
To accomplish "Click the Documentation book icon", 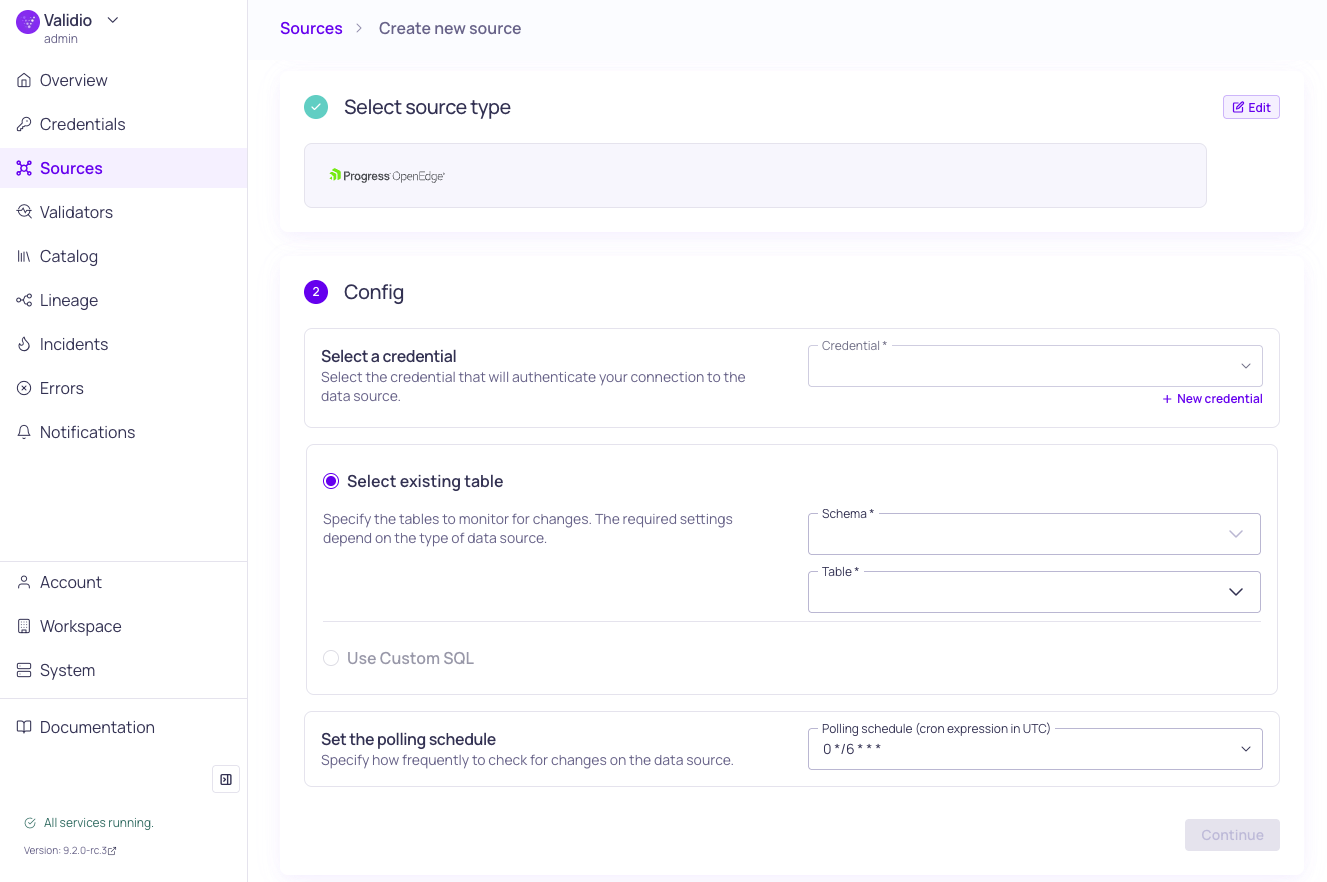I will pos(24,727).
